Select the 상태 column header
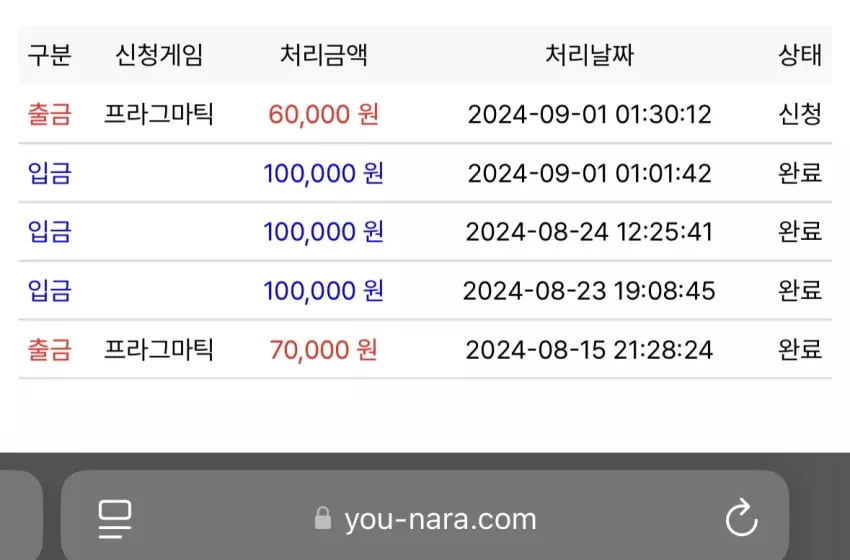 (800, 55)
